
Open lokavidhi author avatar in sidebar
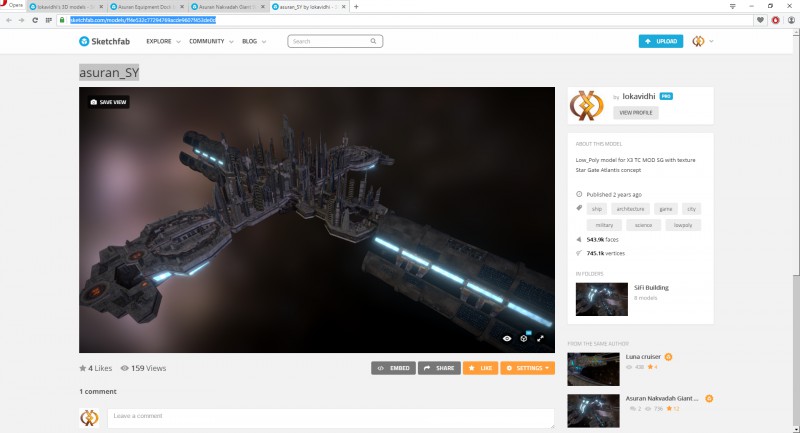click(587, 106)
